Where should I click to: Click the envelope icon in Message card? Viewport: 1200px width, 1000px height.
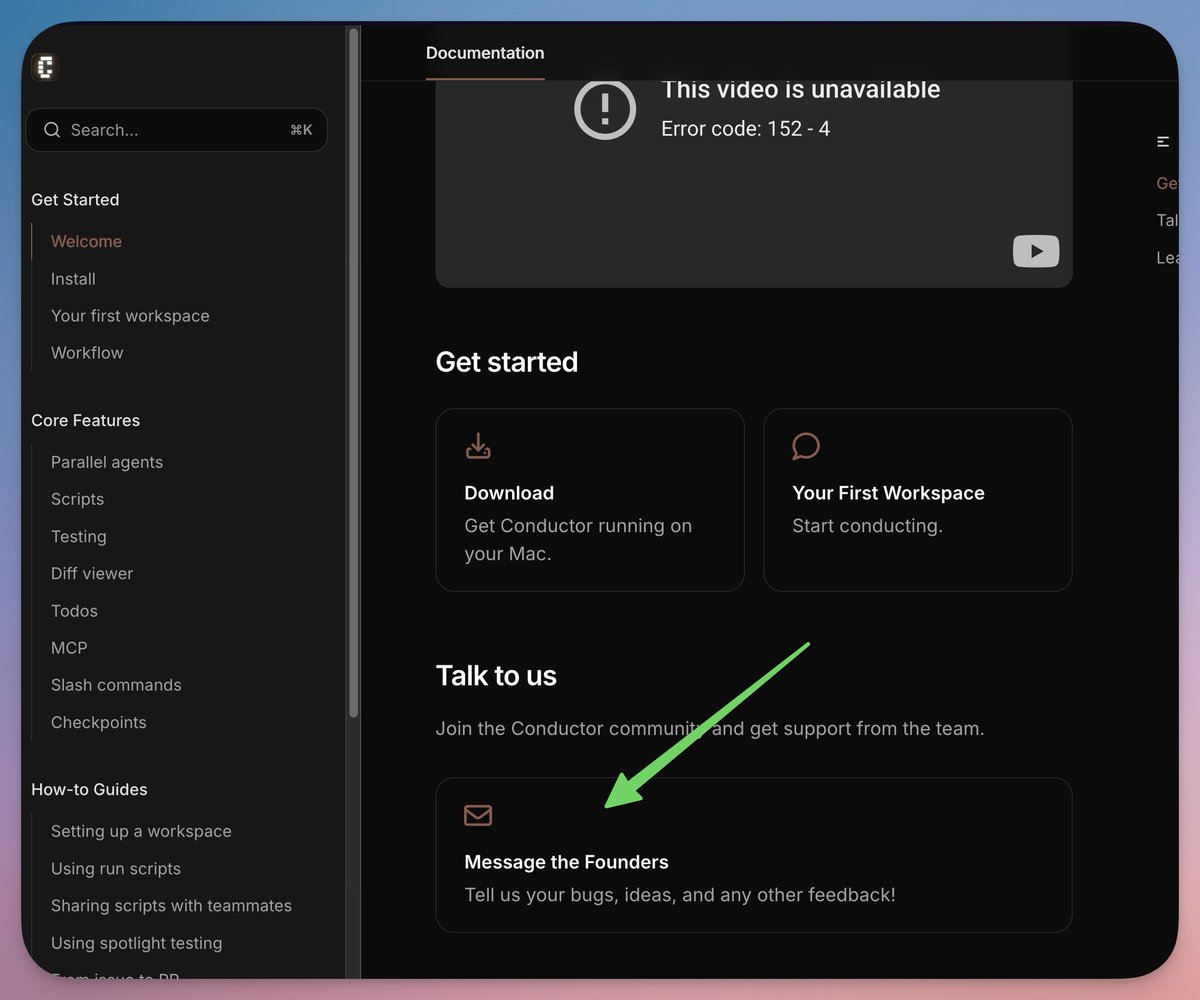coord(478,815)
